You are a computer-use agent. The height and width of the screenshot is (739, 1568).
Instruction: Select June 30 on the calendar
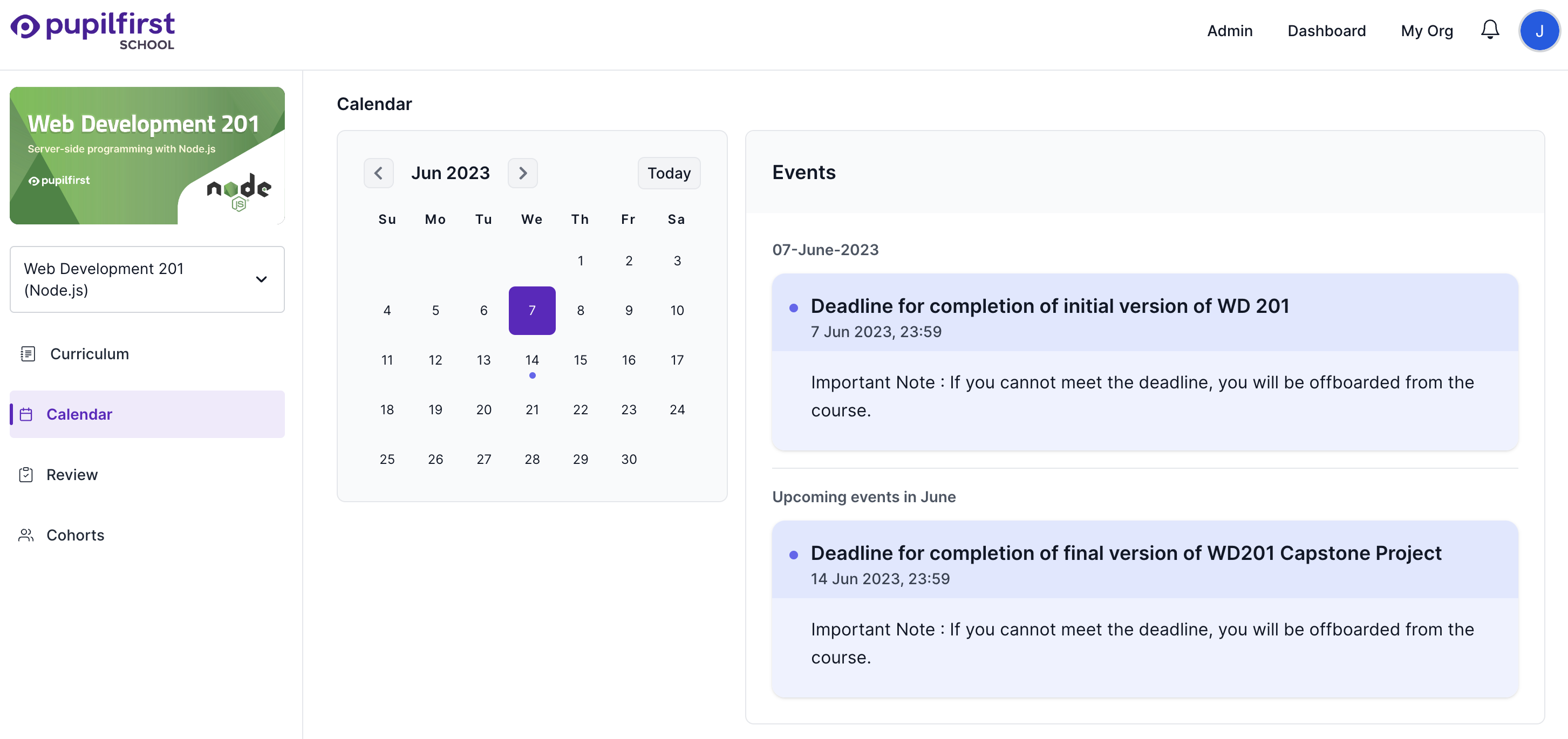(628, 459)
